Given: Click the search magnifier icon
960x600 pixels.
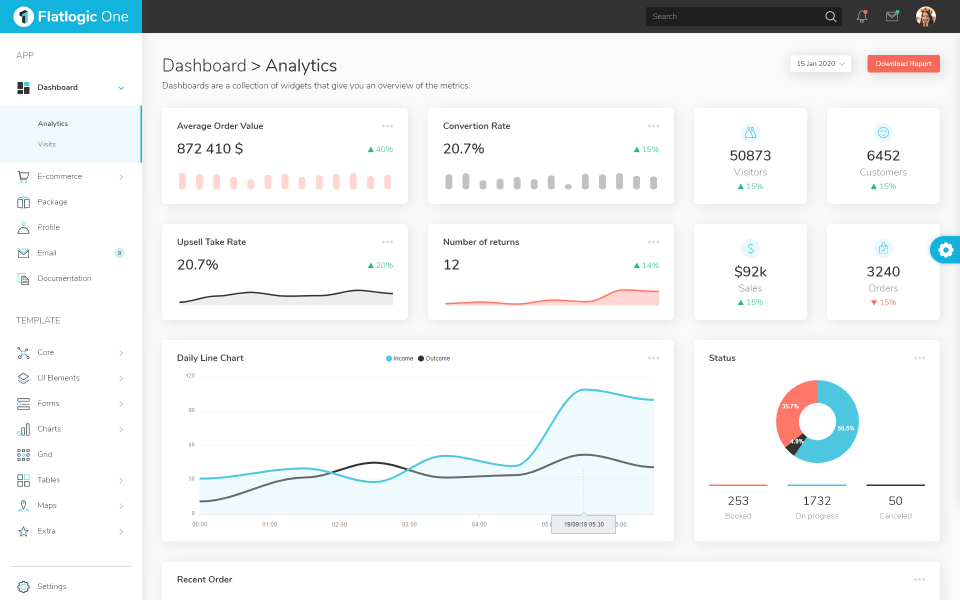Looking at the screenshot, I should (x=830, y=16).
